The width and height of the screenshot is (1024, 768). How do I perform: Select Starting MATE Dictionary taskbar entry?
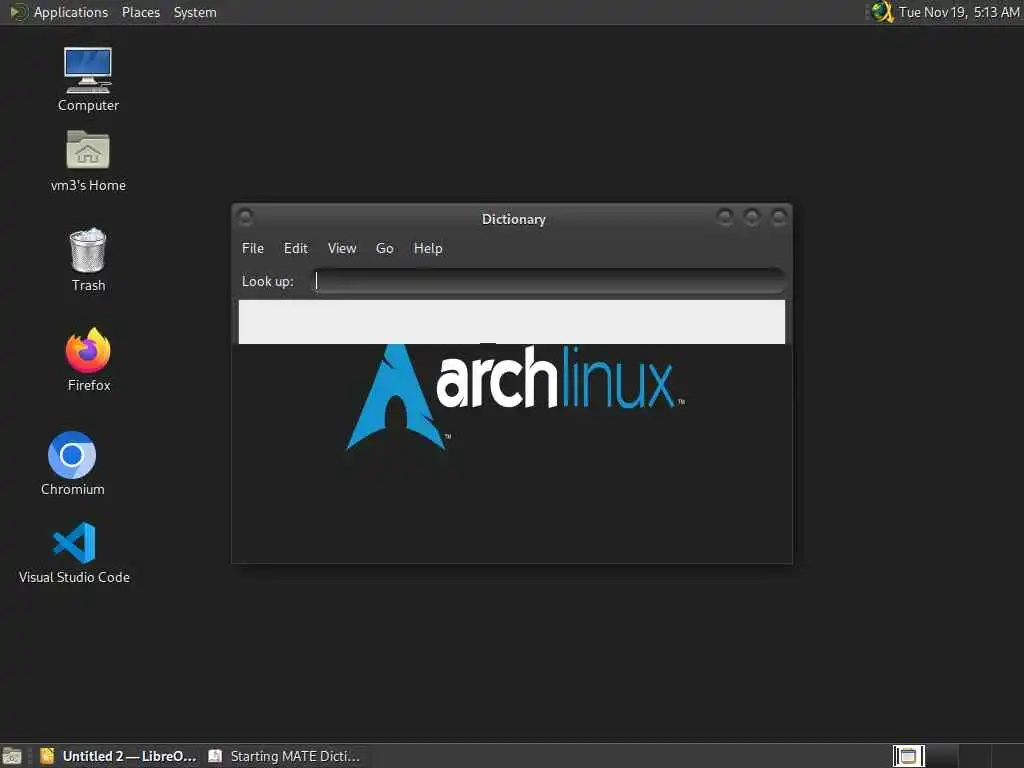(283, 756)
